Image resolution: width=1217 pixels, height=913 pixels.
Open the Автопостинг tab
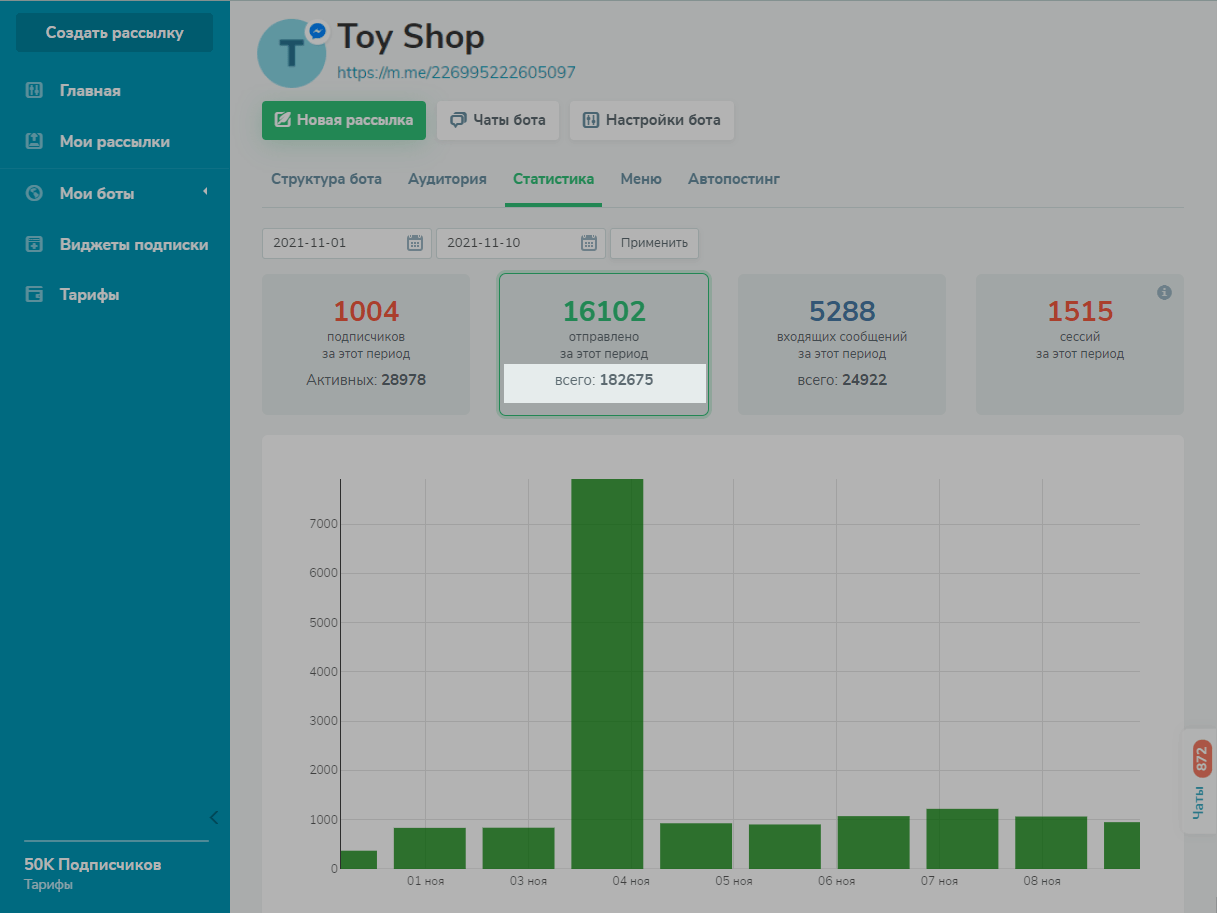pyautogui.click(x=733, y=179)
